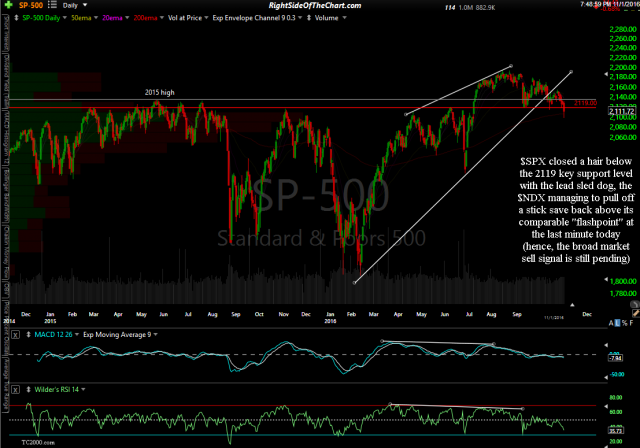Click the left-arrow scale marker next to 2,180.00
Screen dimensions: 640x448
pyautogui.click(x=606, y=75)
